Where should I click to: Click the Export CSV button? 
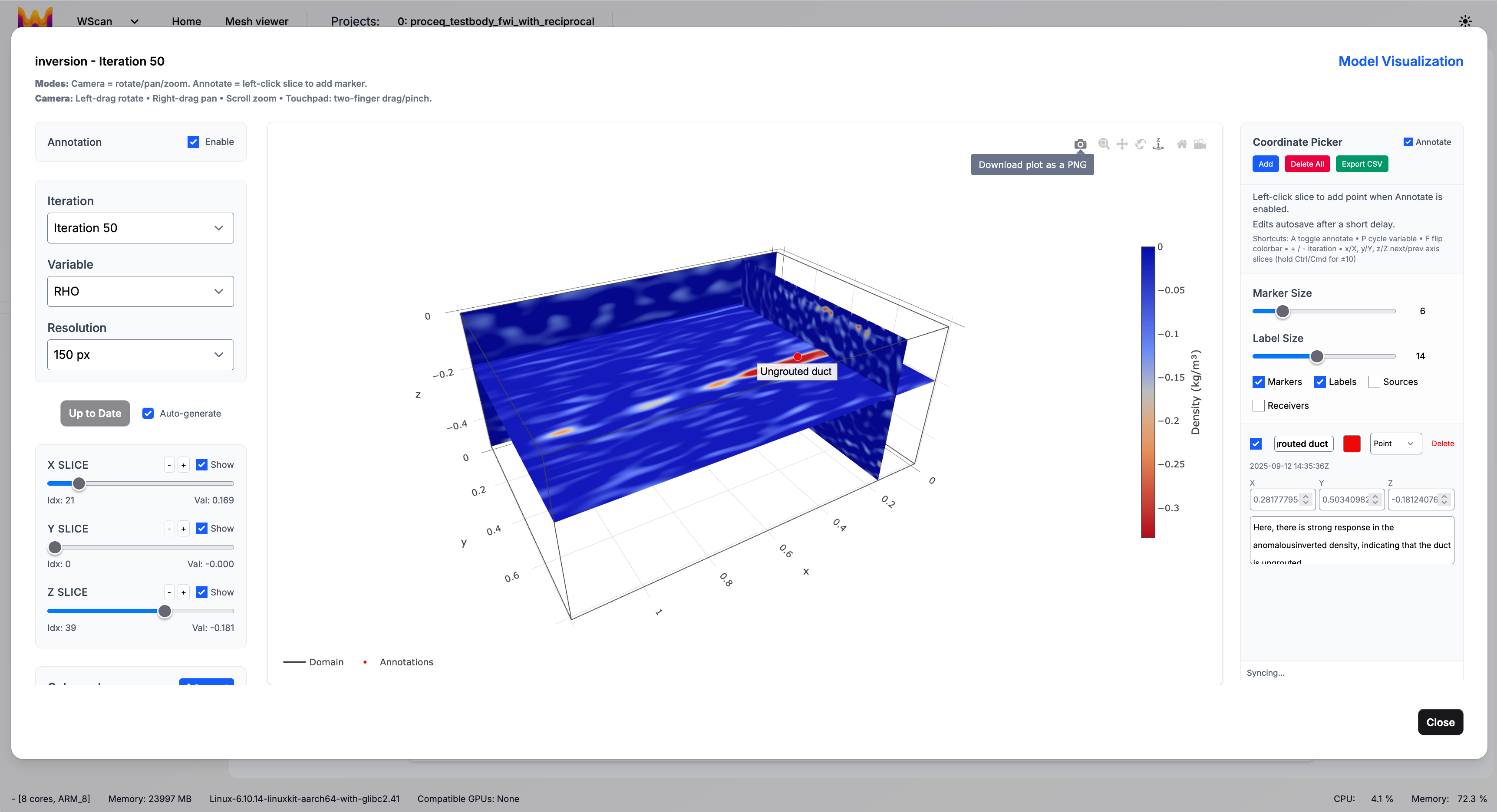point(1361,164)
